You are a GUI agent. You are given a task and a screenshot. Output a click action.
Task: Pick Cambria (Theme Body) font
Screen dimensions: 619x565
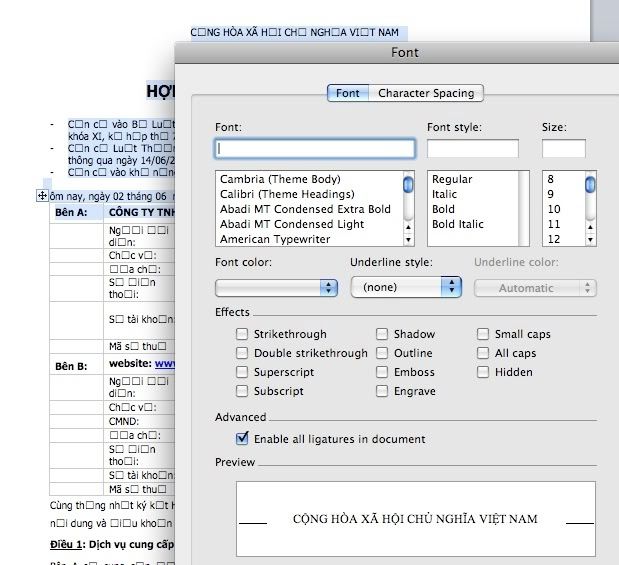tap(280, 179)
